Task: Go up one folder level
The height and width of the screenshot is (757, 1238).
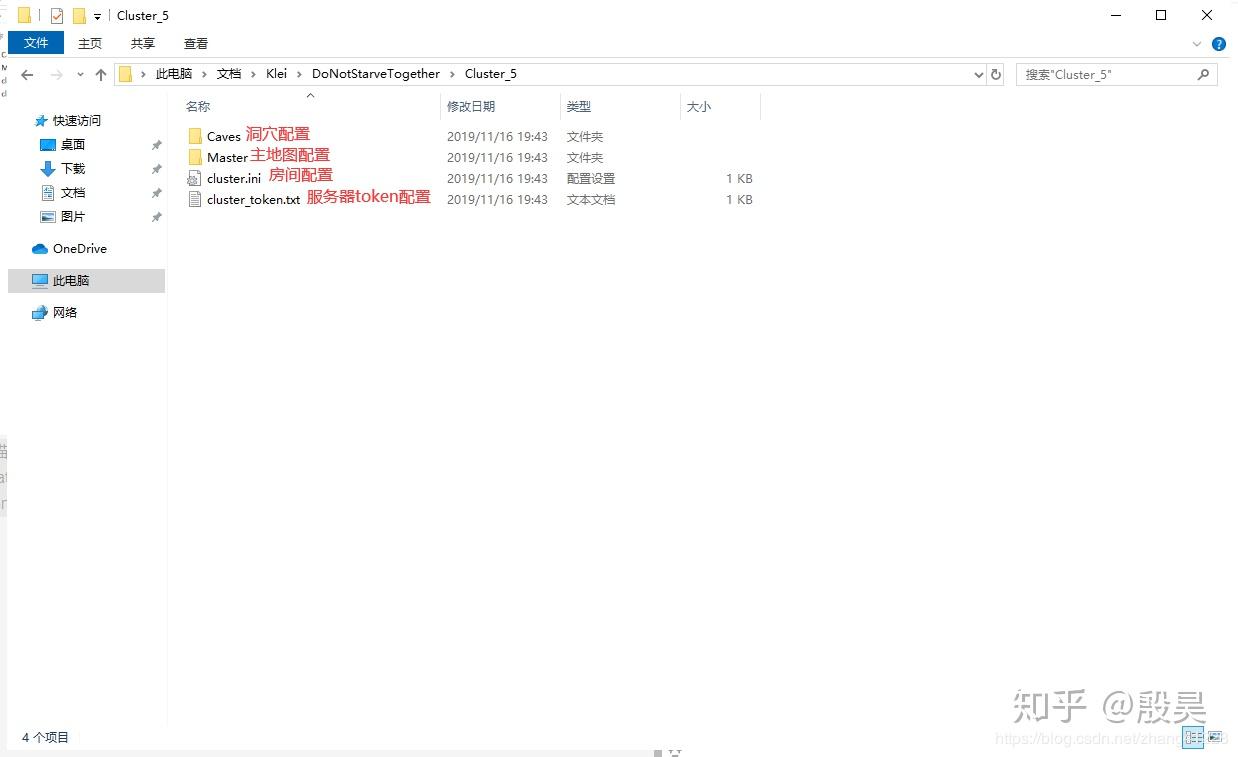Action: [x=101, y=75]
